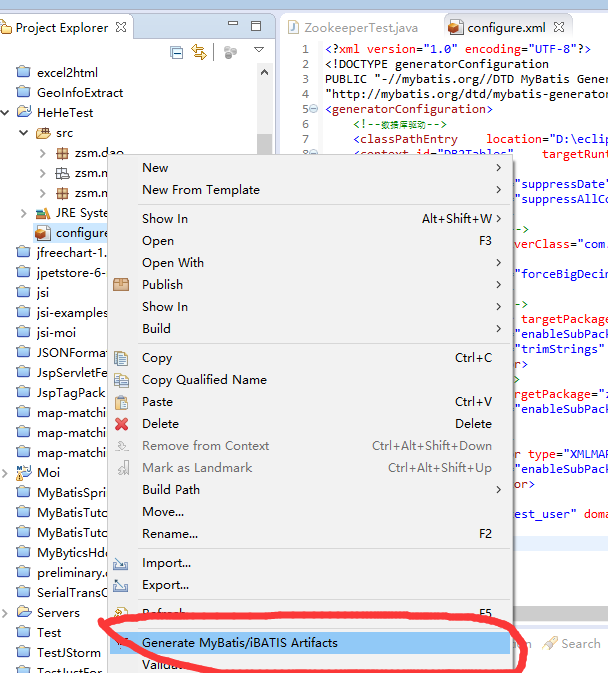Select the jpetstore-6 project
The image size is (608, 673).
(71, 273)
